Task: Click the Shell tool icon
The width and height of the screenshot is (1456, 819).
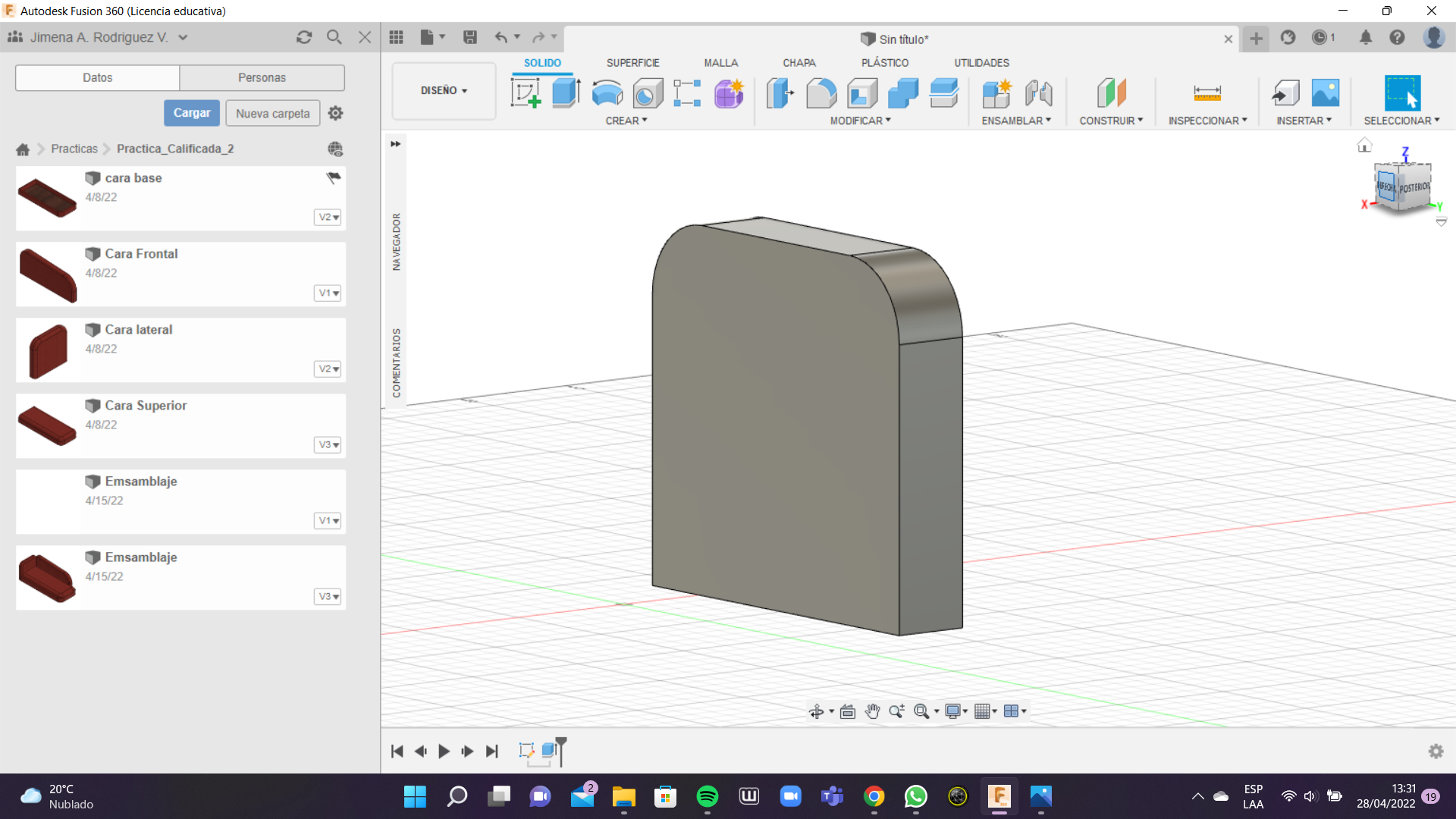Action: 862,93
